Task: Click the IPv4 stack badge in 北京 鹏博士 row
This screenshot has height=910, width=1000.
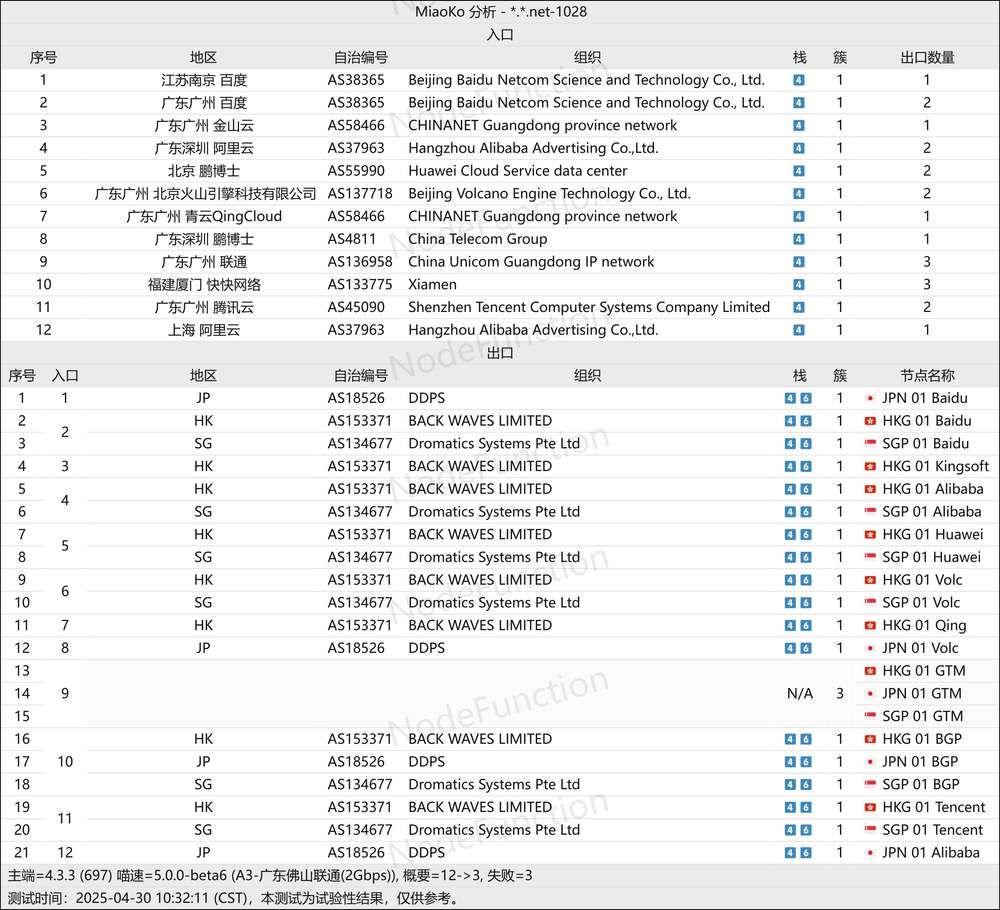Action: coord(798,171)
